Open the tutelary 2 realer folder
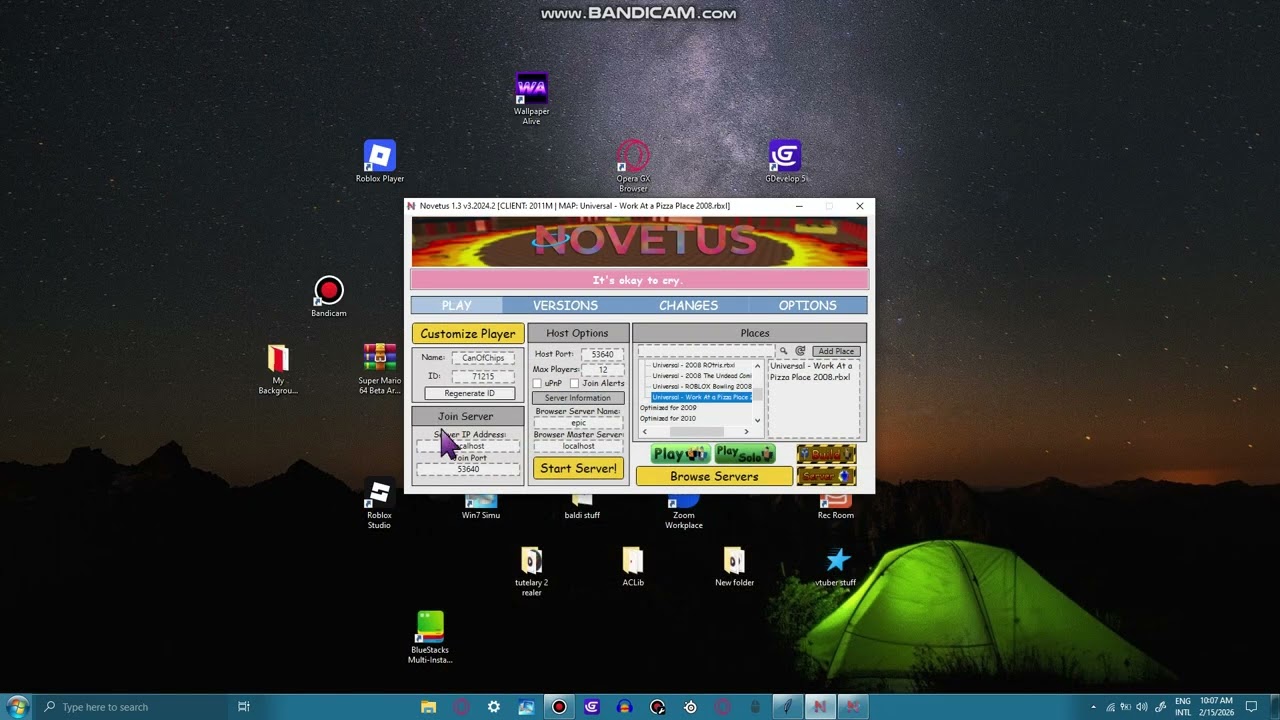The width and height of the screenshot is (1280, 720). click(x=531, y=571)
